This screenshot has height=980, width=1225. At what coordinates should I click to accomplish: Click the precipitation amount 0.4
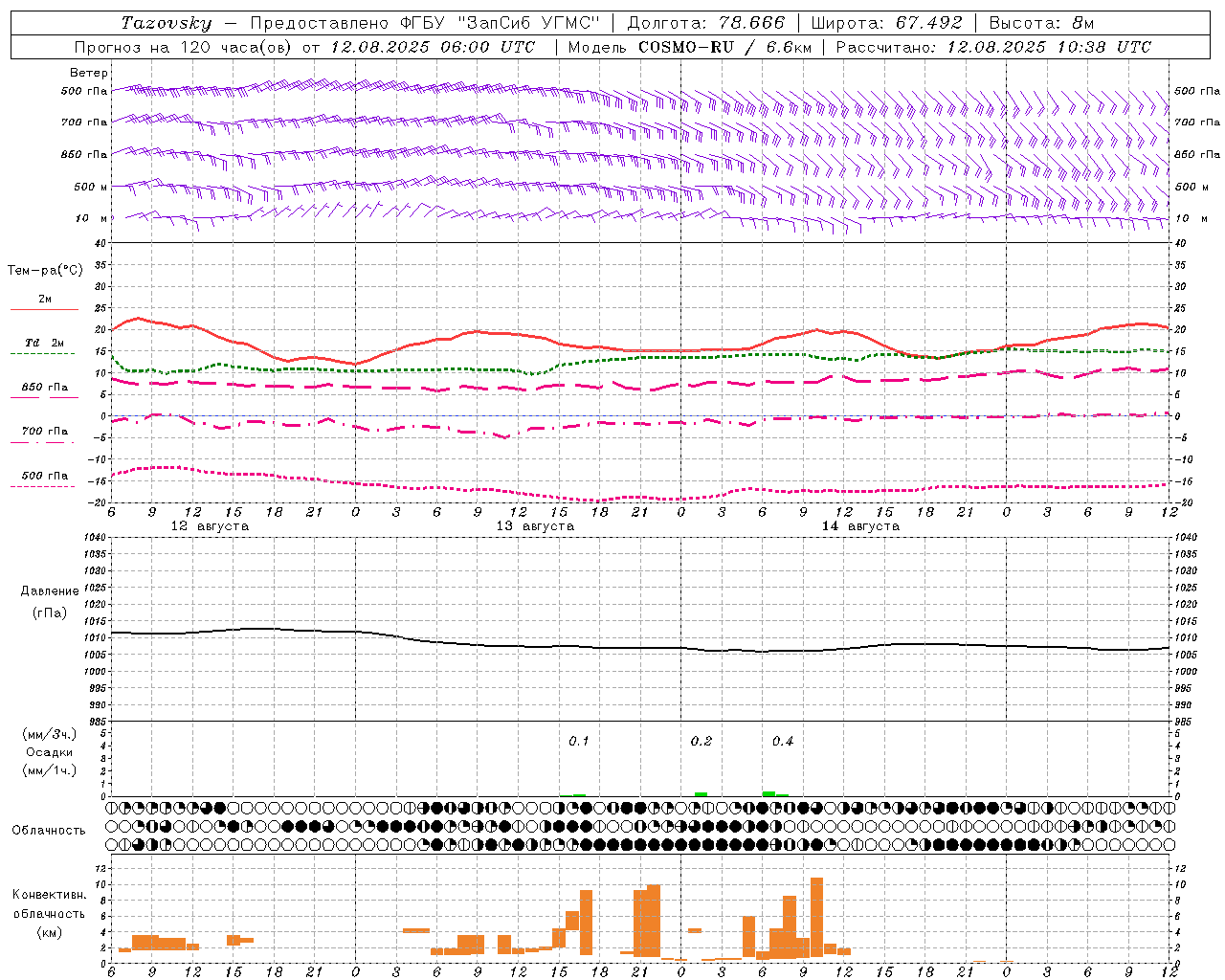pyautogui.click(x=783, y=741)
